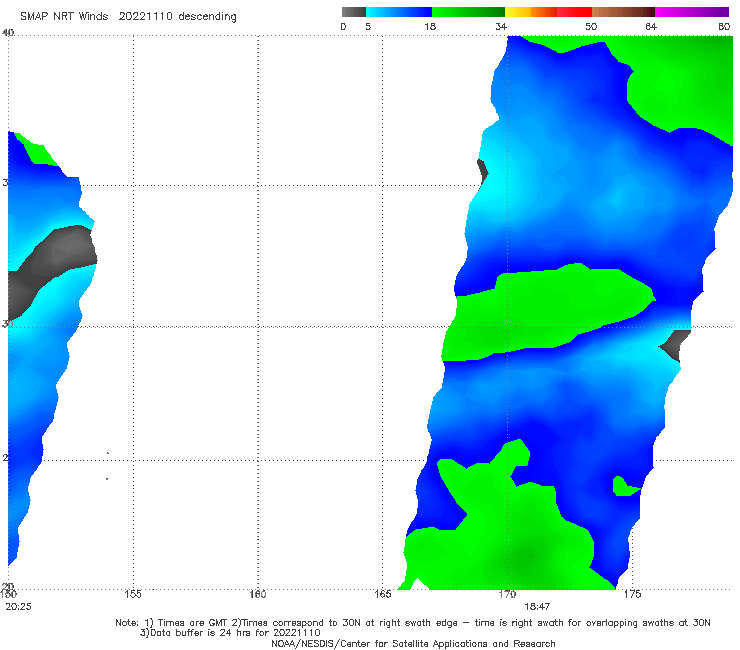Click the date "20221110" in the title
Screen dimensions: 740x650
[145, 17]
